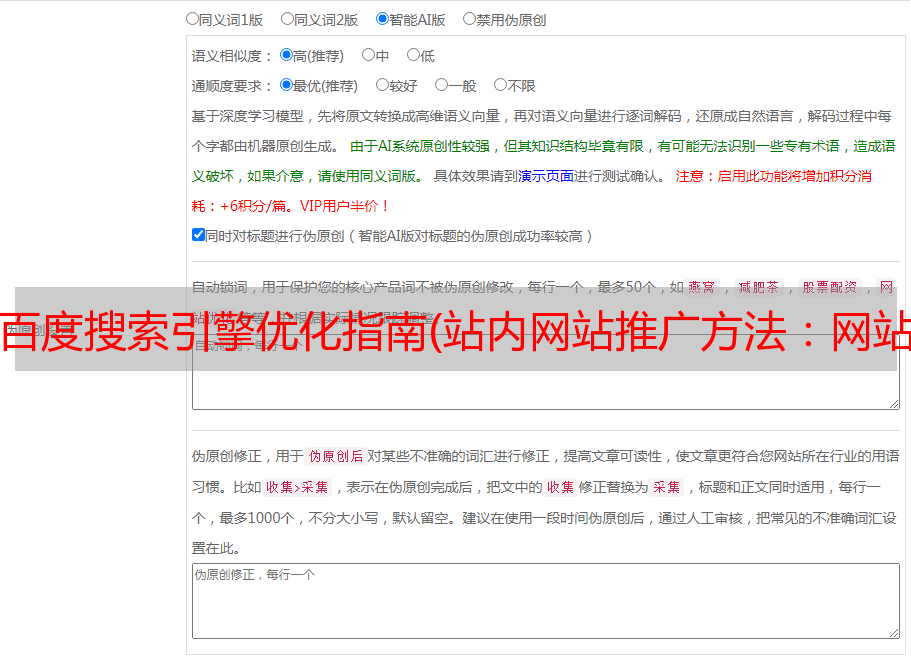This screenshot has height=658, width=911.
Task: Focus the 自动锁词 text area
Action: tap(546, 372)
